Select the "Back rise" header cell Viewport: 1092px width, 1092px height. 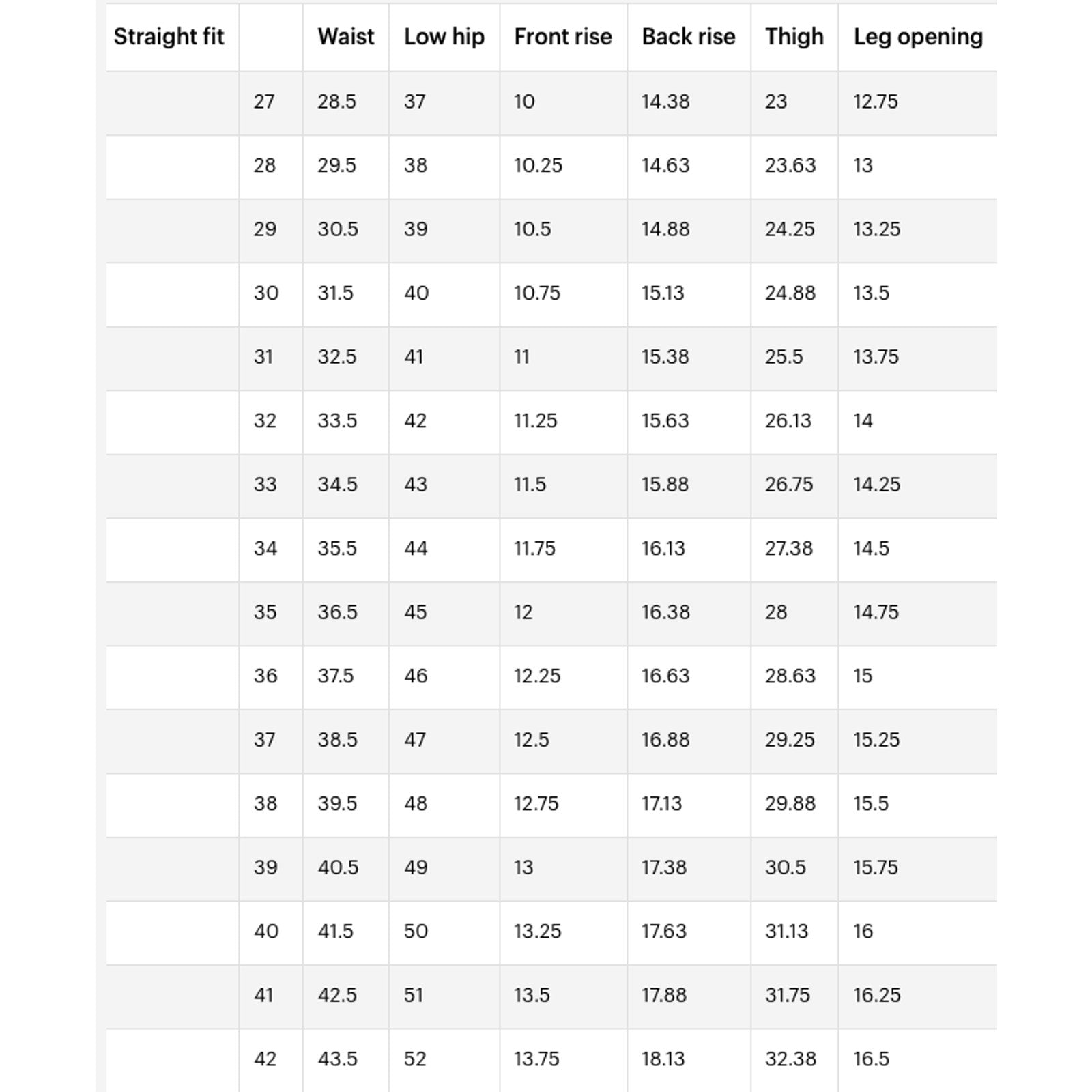[x=688, y=37]
